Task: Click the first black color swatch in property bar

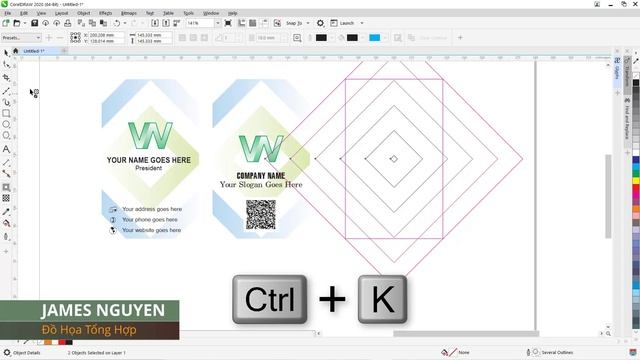Action: click(321, 38)
